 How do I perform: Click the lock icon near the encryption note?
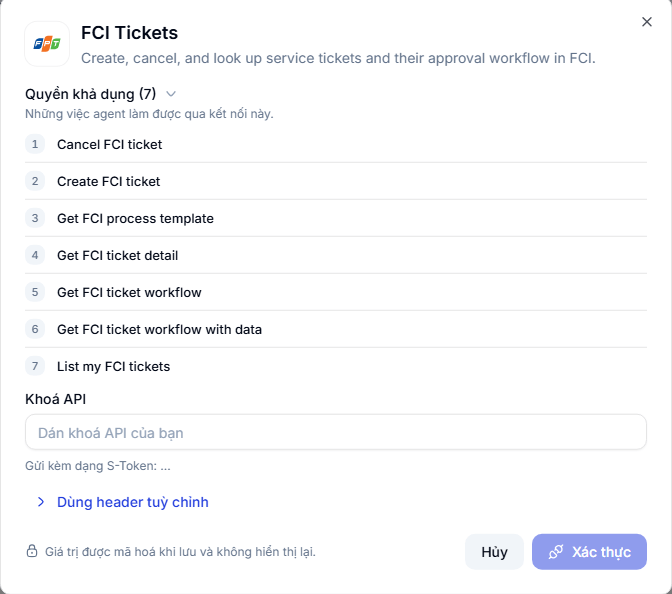32,551
